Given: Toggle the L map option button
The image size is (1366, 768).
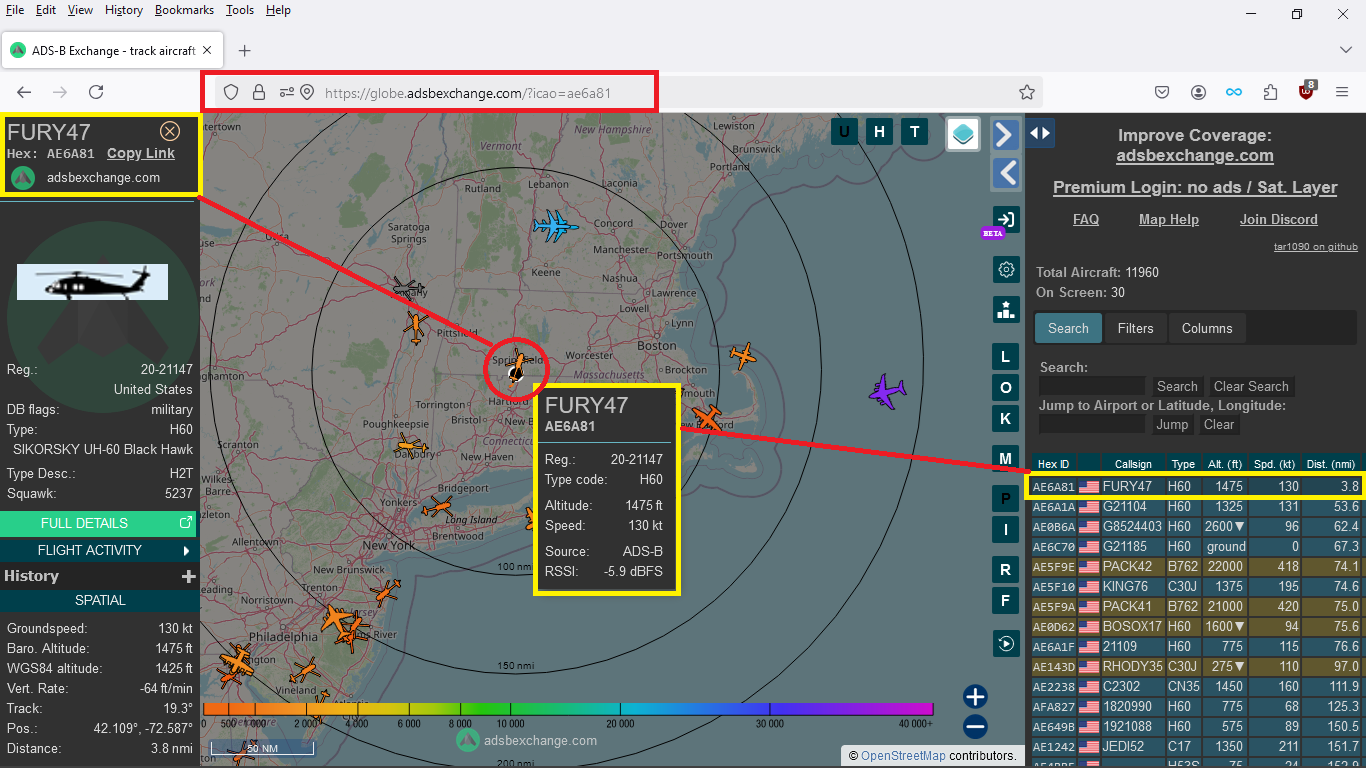Looking at the screenshot, I should tap(1005, 357).
